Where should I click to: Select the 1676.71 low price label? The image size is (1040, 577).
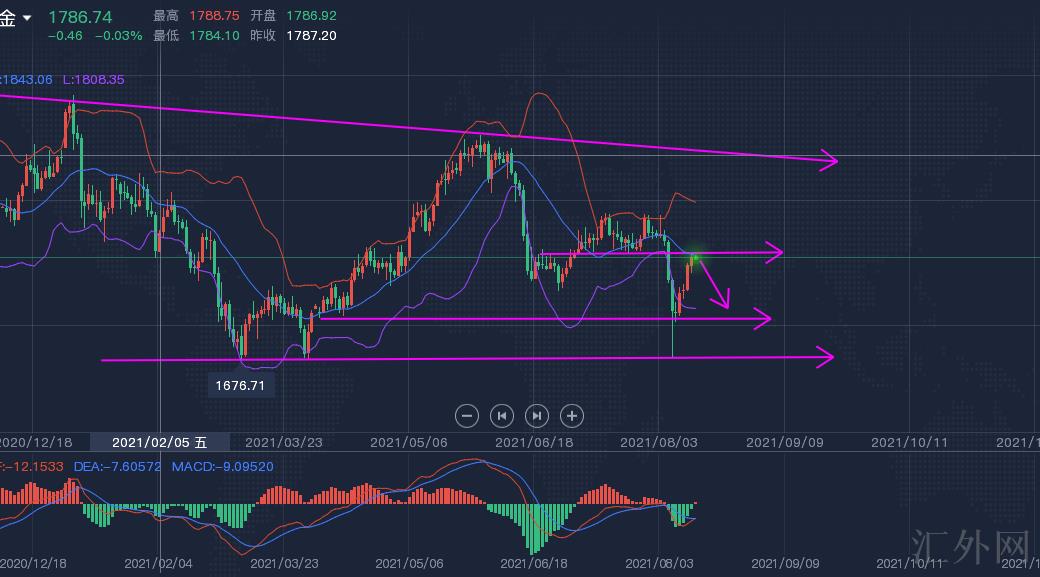240,385
